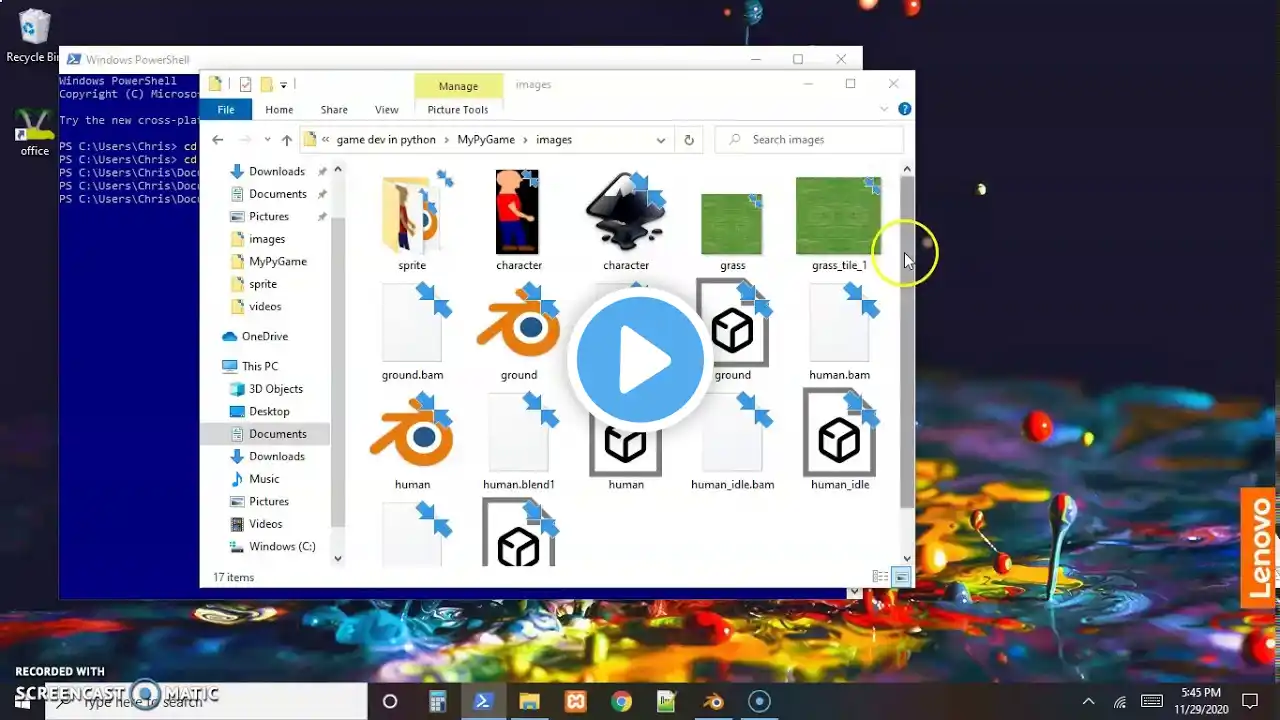Open Music under This PC

(264, 479)
